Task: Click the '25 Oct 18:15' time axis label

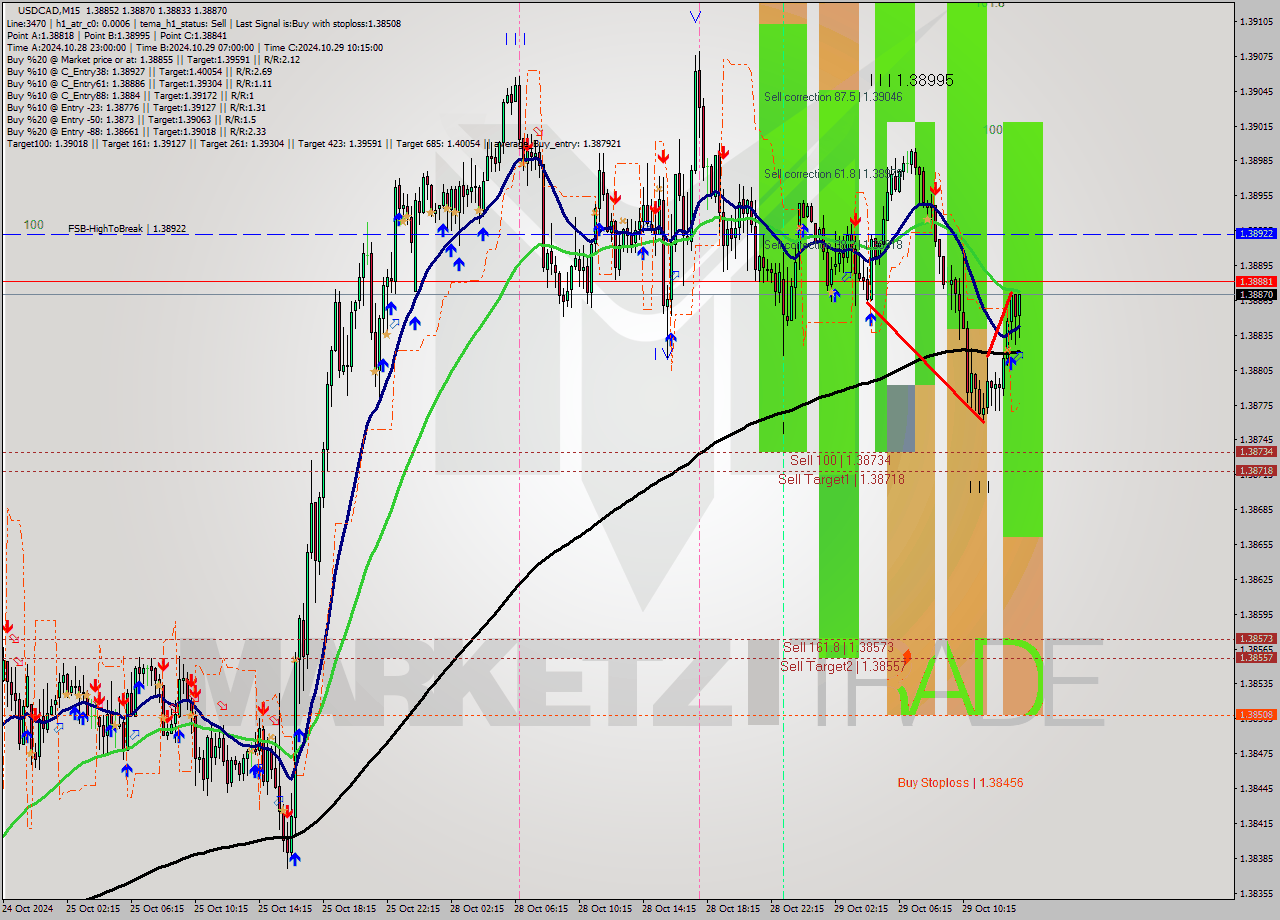Action: [348, 909]
